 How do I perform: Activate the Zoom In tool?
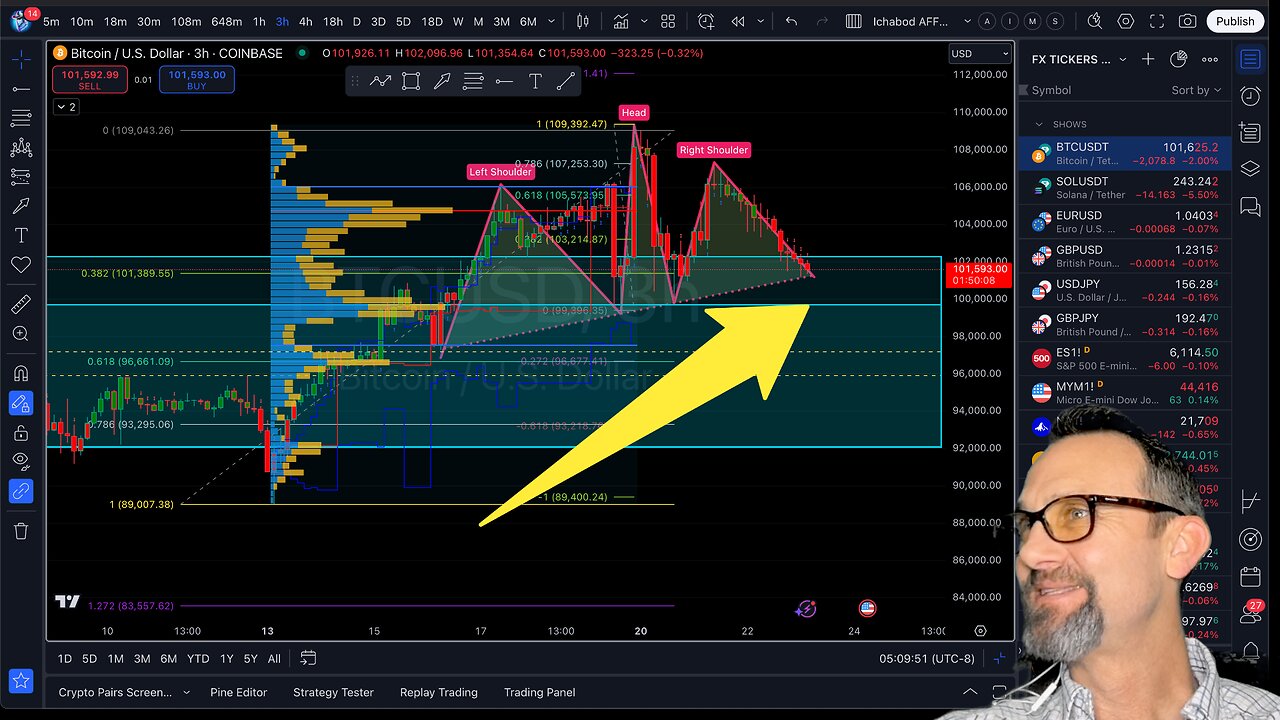click(x=21, y=334)
